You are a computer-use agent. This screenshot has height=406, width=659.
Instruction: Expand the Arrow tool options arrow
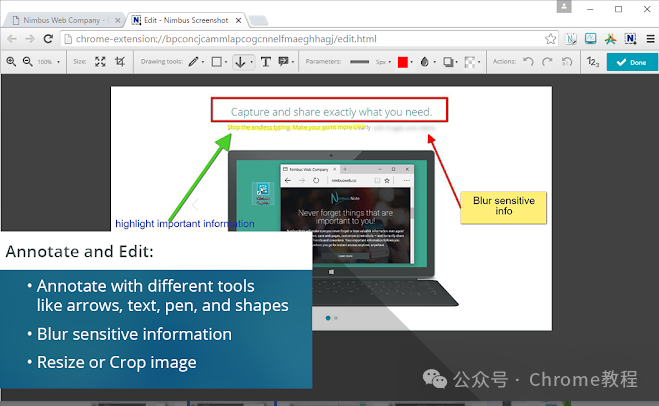tap(251, 62)
